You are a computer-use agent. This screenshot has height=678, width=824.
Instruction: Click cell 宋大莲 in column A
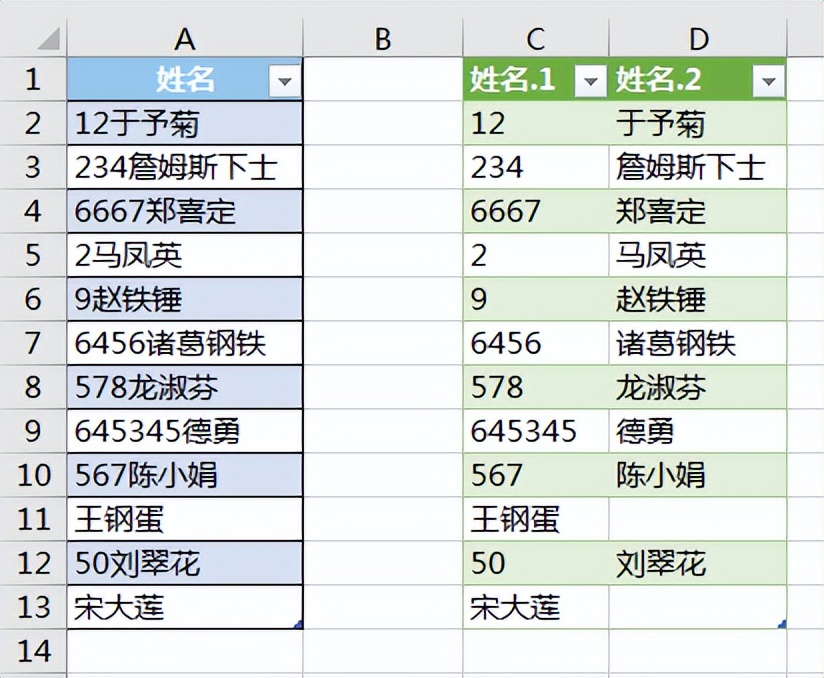click(185, 607)
